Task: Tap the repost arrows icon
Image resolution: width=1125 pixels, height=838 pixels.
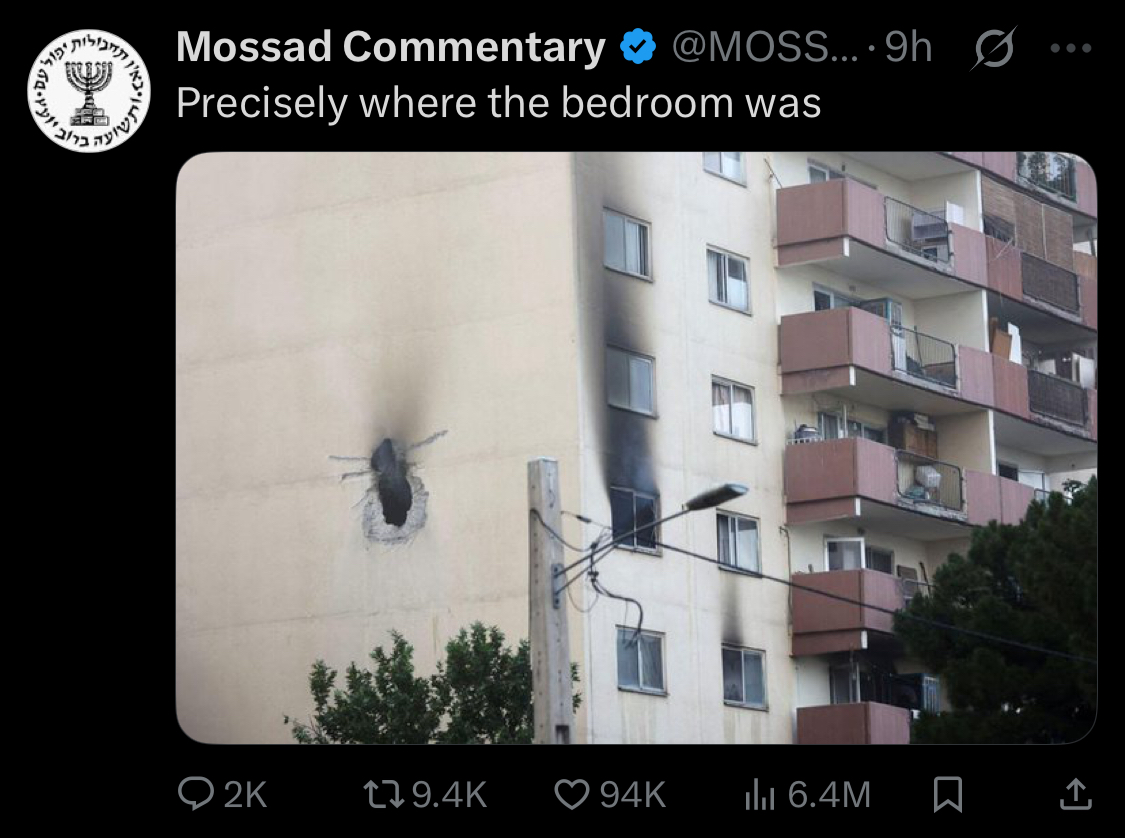Action: point(384,794)
